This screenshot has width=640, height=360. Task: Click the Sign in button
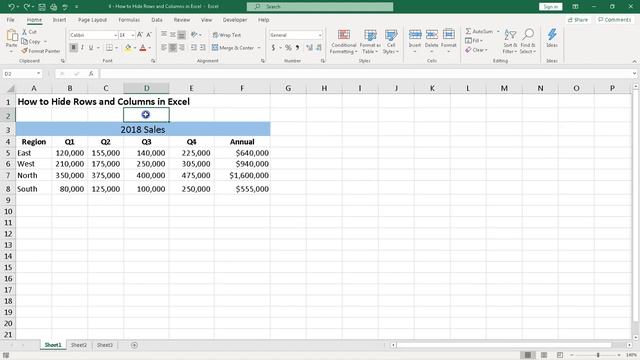550,7
